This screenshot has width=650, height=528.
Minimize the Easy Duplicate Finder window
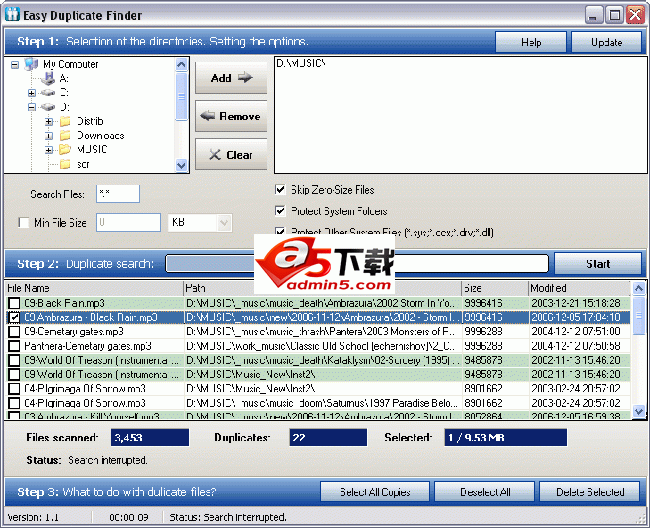coord(594,15)
